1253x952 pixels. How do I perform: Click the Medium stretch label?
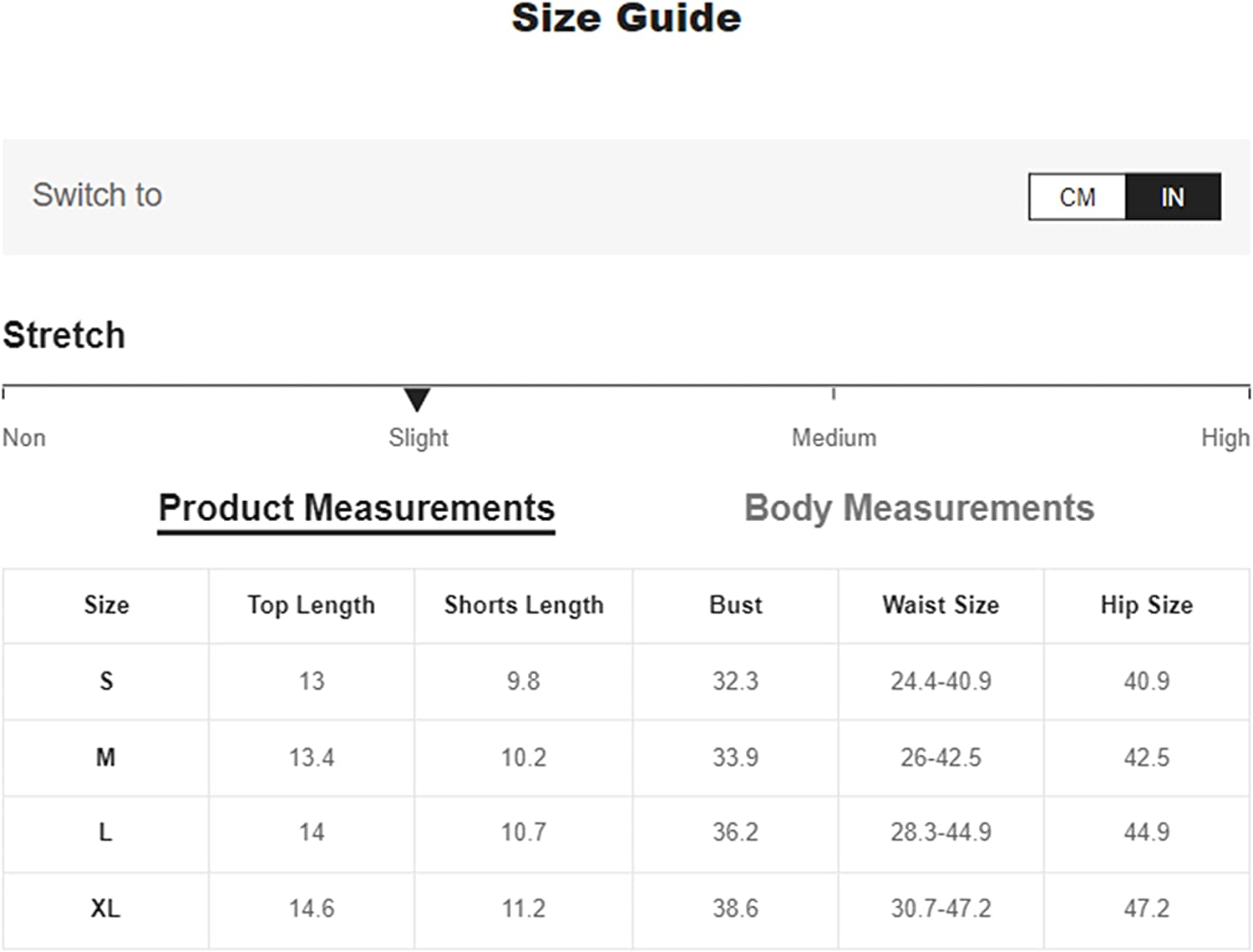click(834, 438)
